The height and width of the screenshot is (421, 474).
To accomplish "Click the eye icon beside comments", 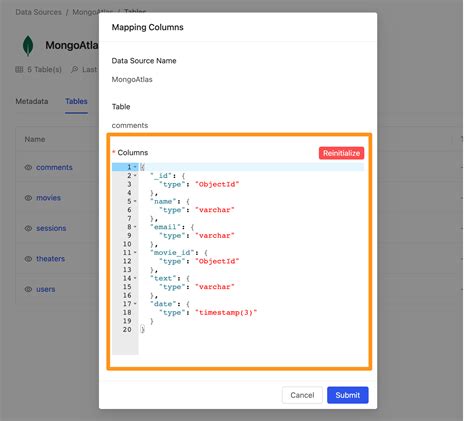I will click(x=28, y=167).
